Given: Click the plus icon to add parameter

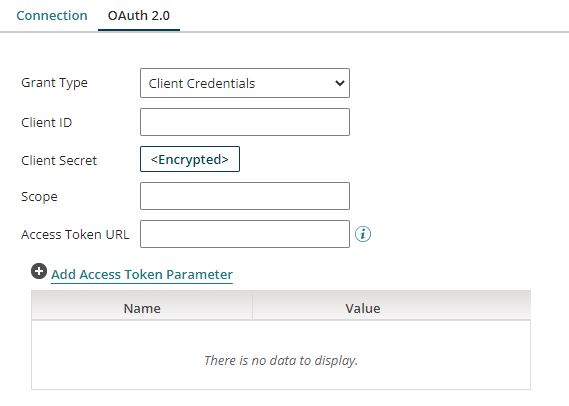Looking at the screenshot, I should click(x=39, y=271).
